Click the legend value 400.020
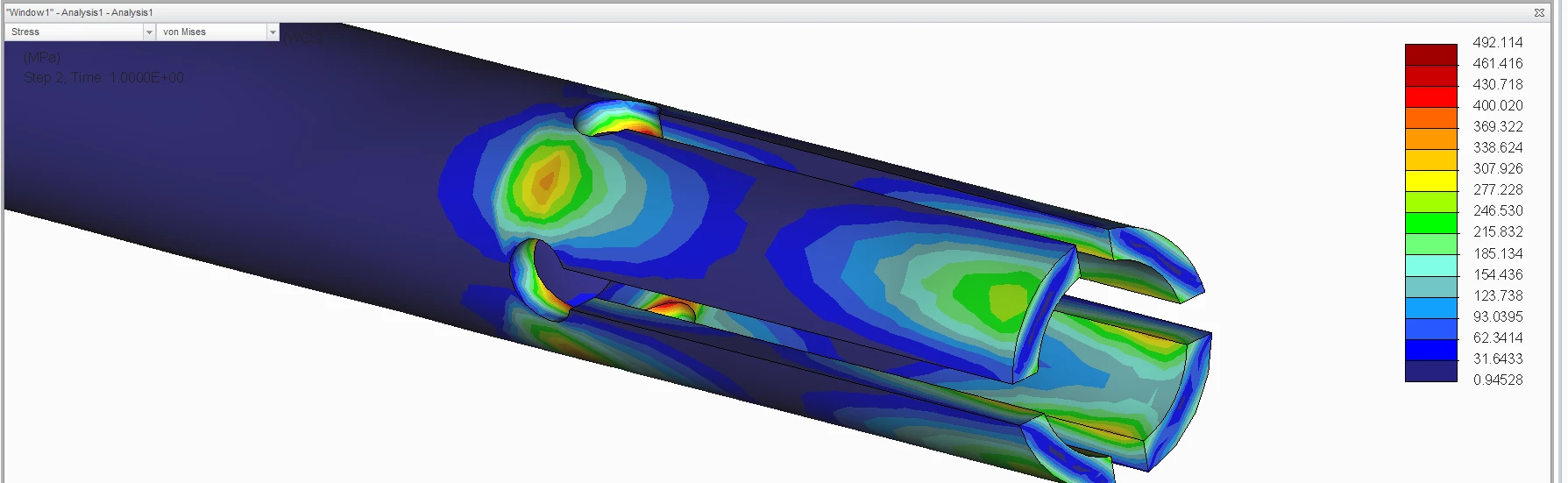Viewport: 1568px width, 483px height. (x=1497, y=105)
